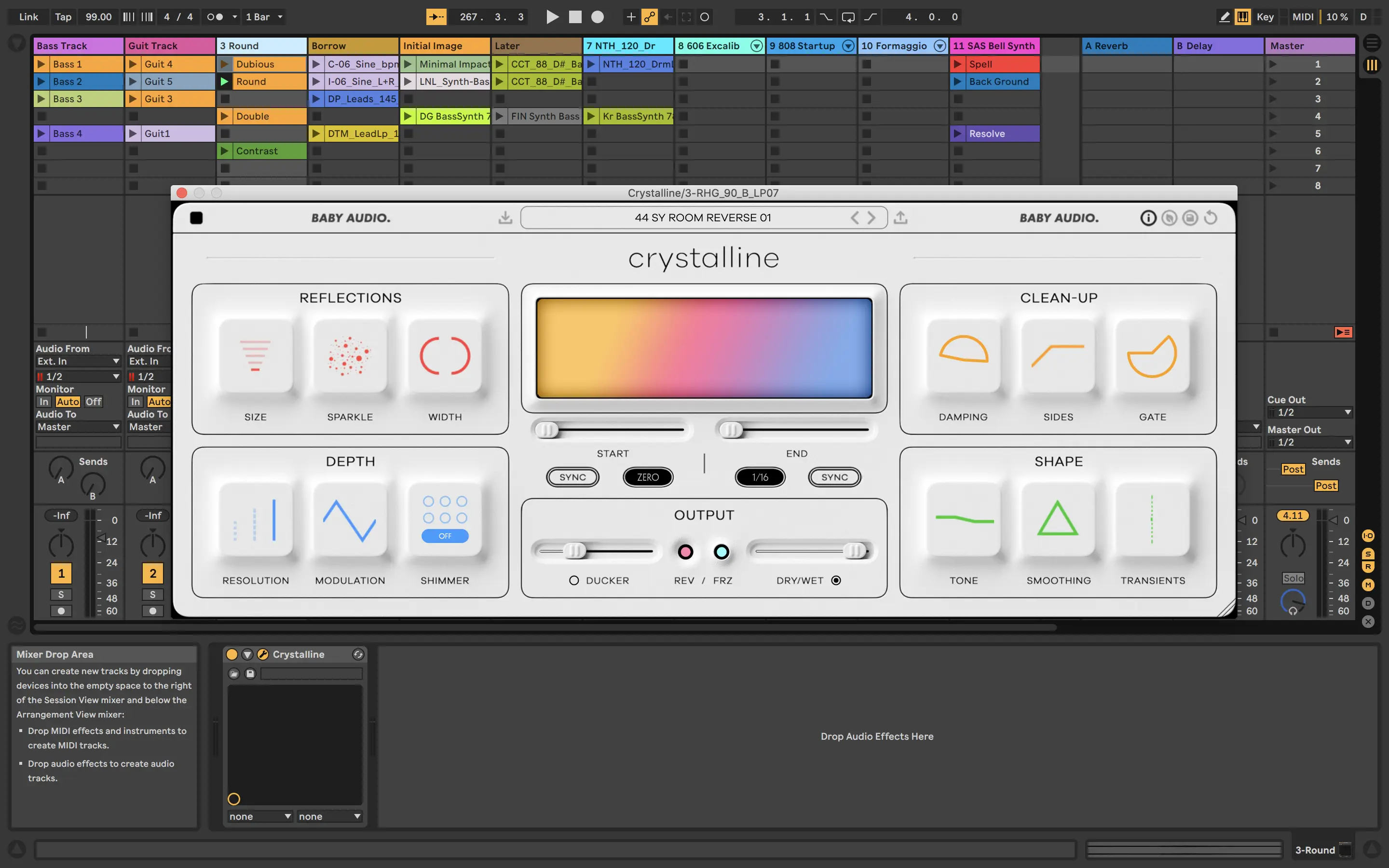Toggle the FRZ freeze button
1389x868 pixels.
(x=722, y=552)
